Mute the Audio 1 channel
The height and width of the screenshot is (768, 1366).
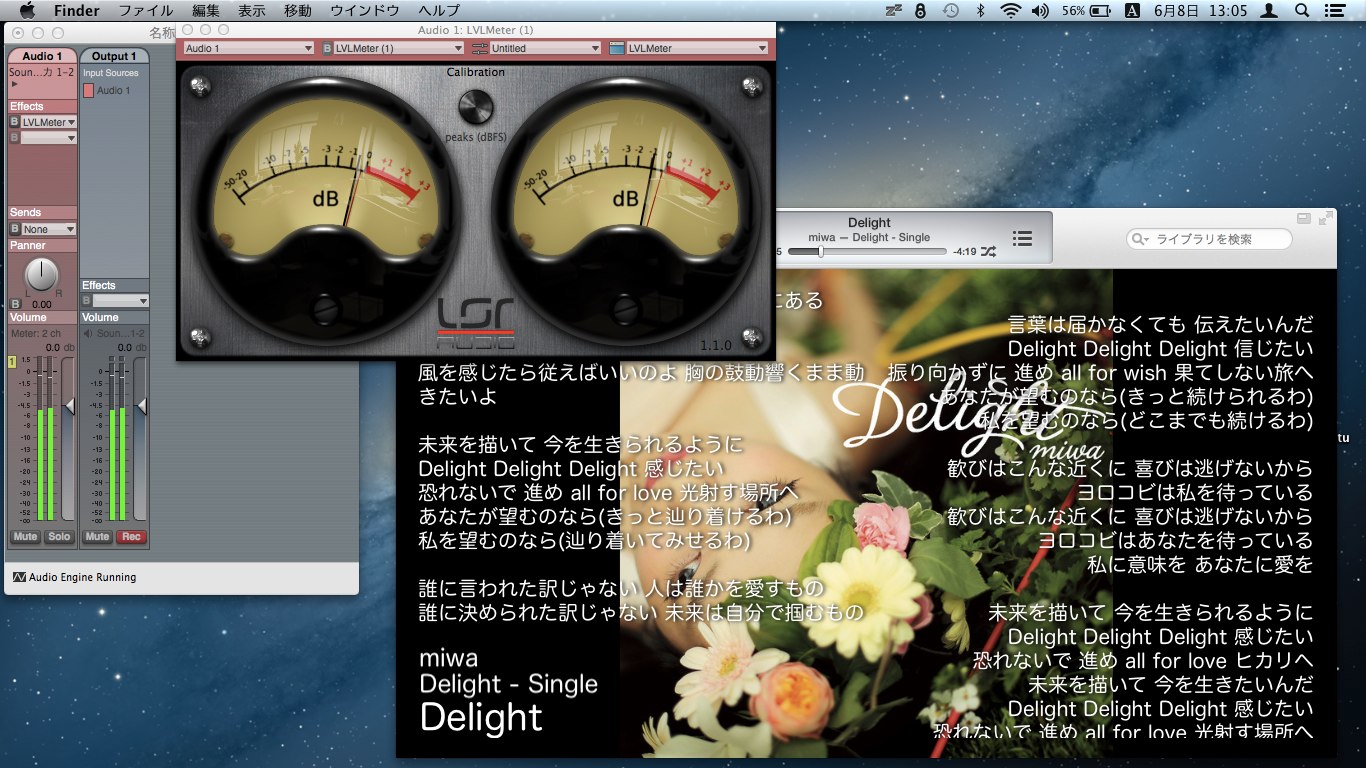pyautogui.click(x=25, y=537)
